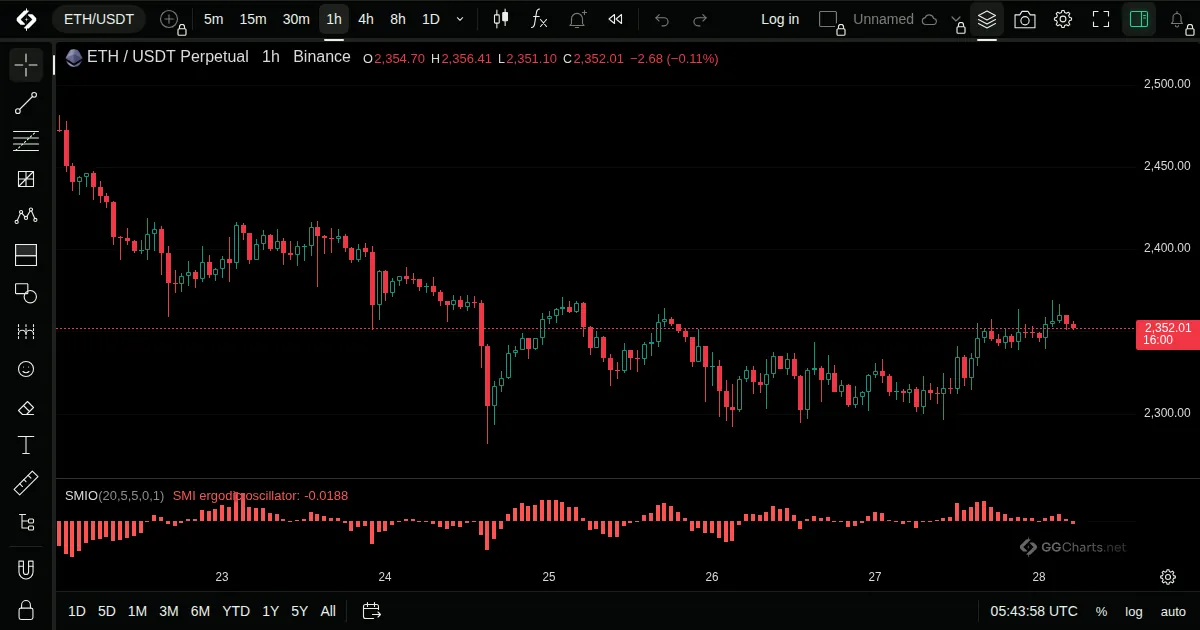
Task: Set the range to YTD
Action: click(236, 611)
